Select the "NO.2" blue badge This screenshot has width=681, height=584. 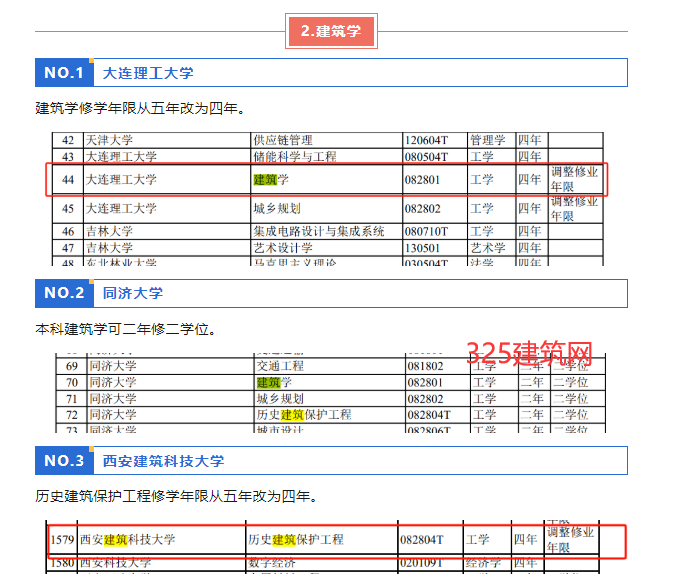64,293
